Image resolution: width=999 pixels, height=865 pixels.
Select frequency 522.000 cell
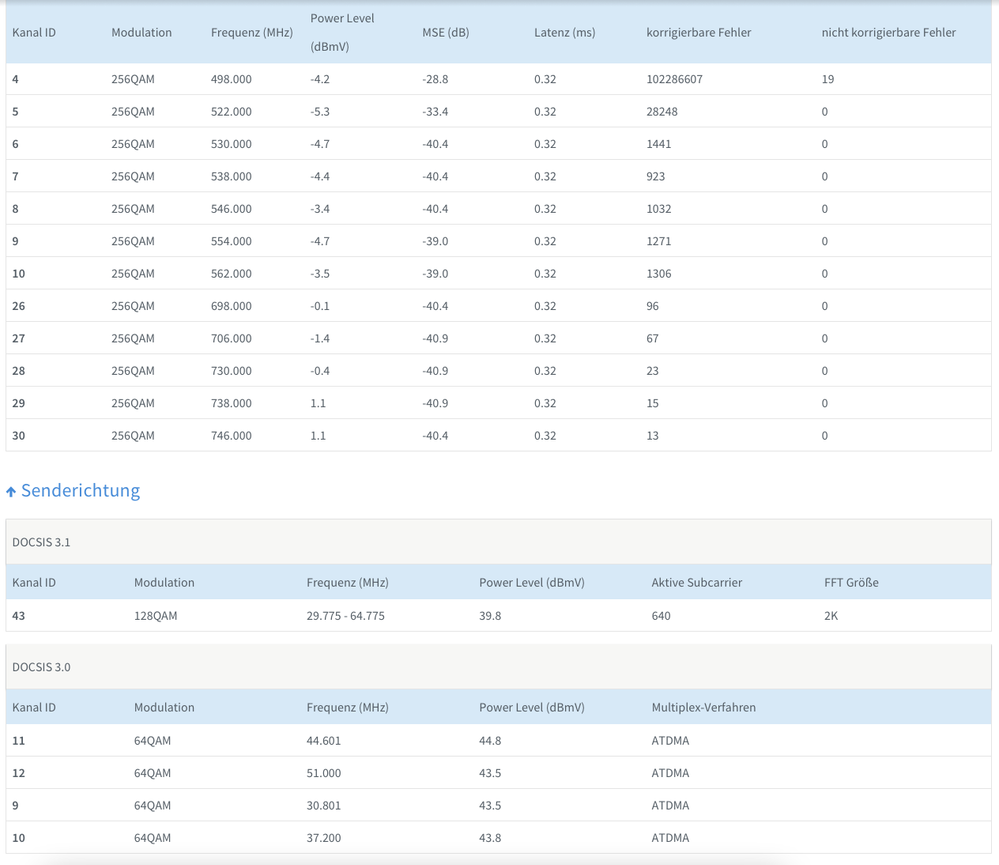[x=231, y=111]
